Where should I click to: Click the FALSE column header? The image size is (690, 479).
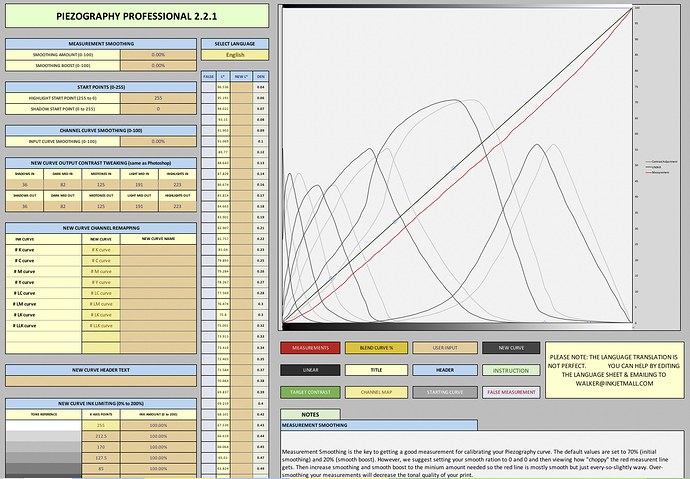pyautogui.click(x=209, y=77)
